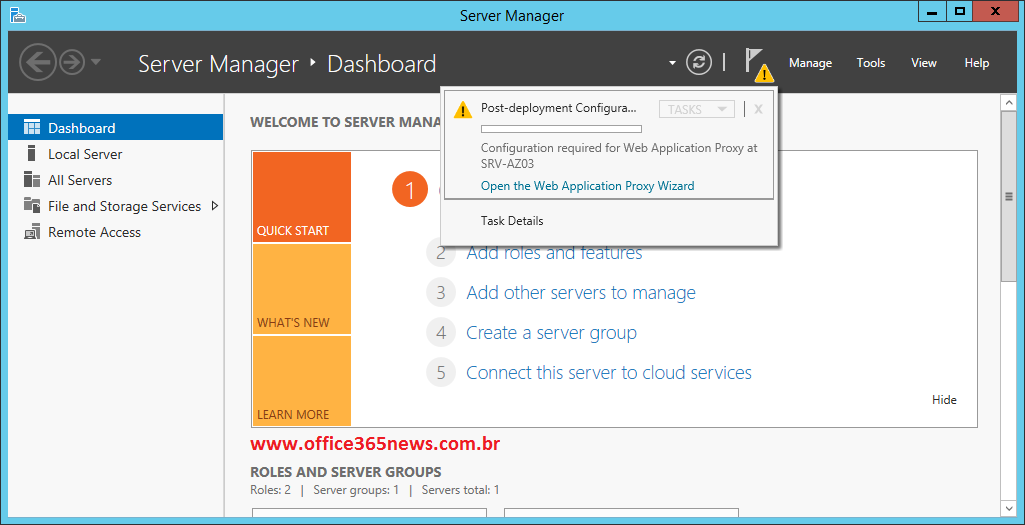Click the File and Storage Services icon
1025x525 pixels.
(x=31, y=205)
